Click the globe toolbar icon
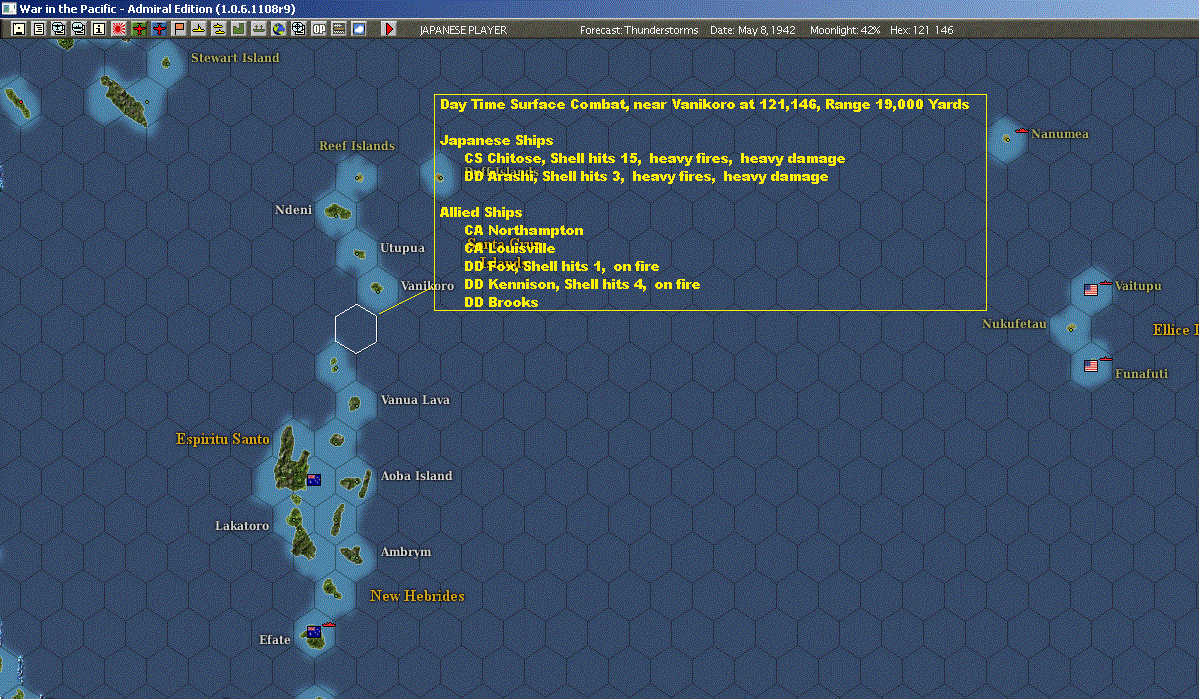The width and height of the screenshot is (1199, 699). click(279, 29)
